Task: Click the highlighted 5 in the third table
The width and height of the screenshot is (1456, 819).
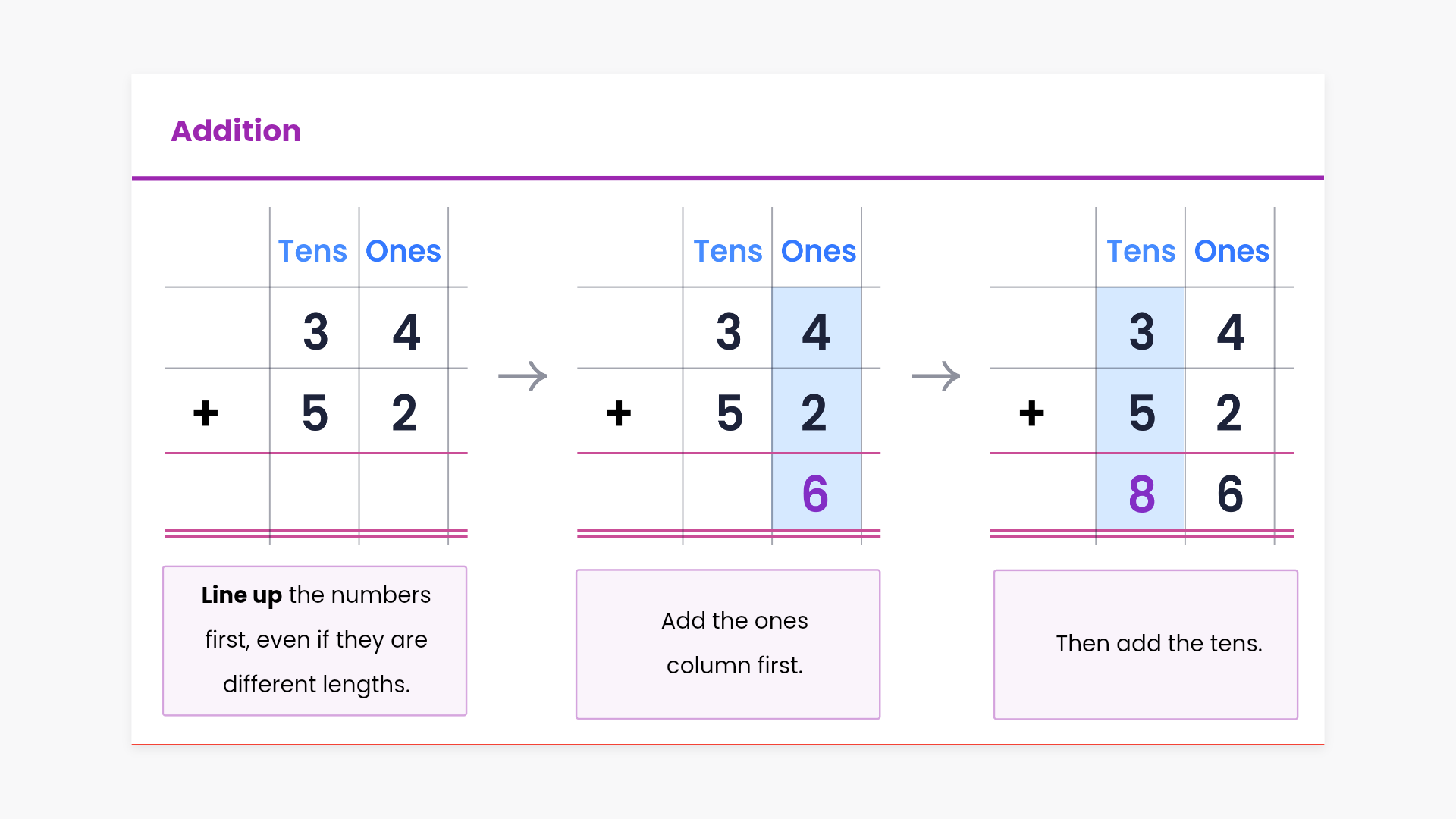Action: click(x=1142, y=413)
